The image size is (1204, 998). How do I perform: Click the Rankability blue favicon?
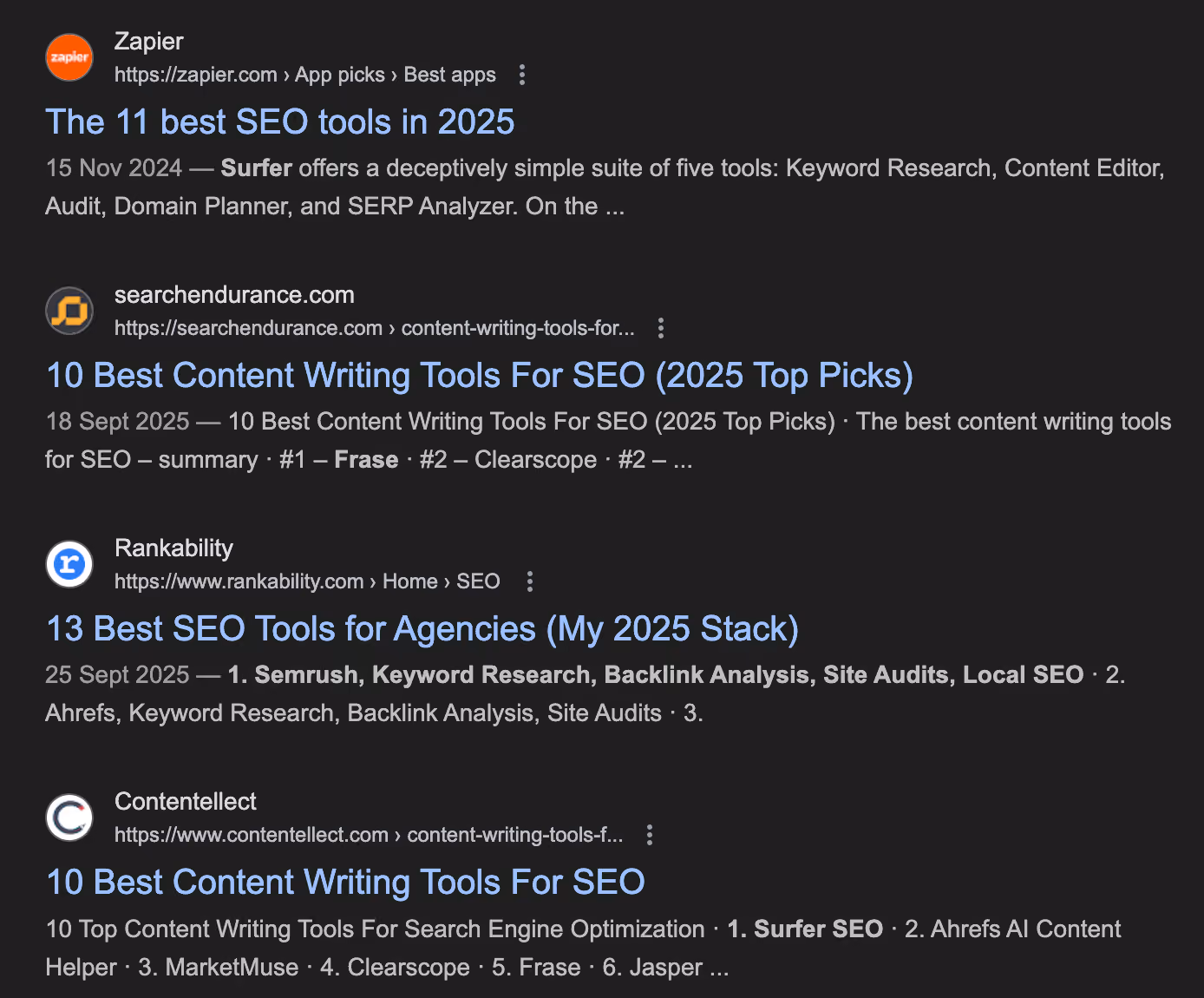pyautogui.click(x=69, y=564)
